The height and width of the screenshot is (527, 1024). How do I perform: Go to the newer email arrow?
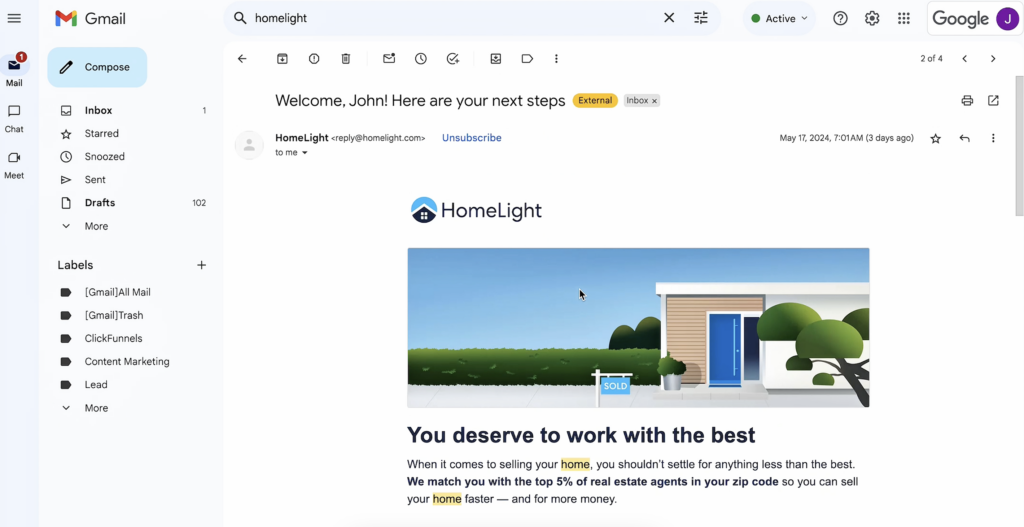(x=965, y=59)
